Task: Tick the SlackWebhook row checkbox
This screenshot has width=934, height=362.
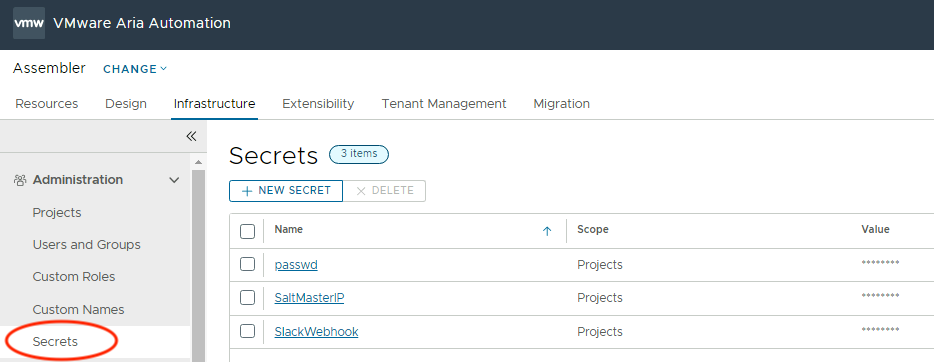Action: [247, 331]
